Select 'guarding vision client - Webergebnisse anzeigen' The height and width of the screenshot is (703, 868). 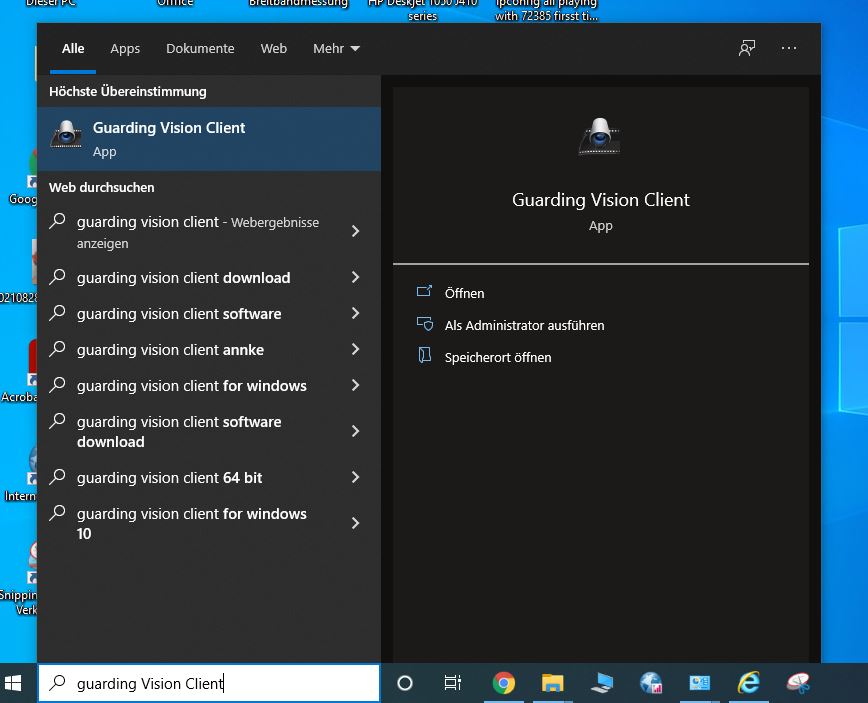coord(209,232)
